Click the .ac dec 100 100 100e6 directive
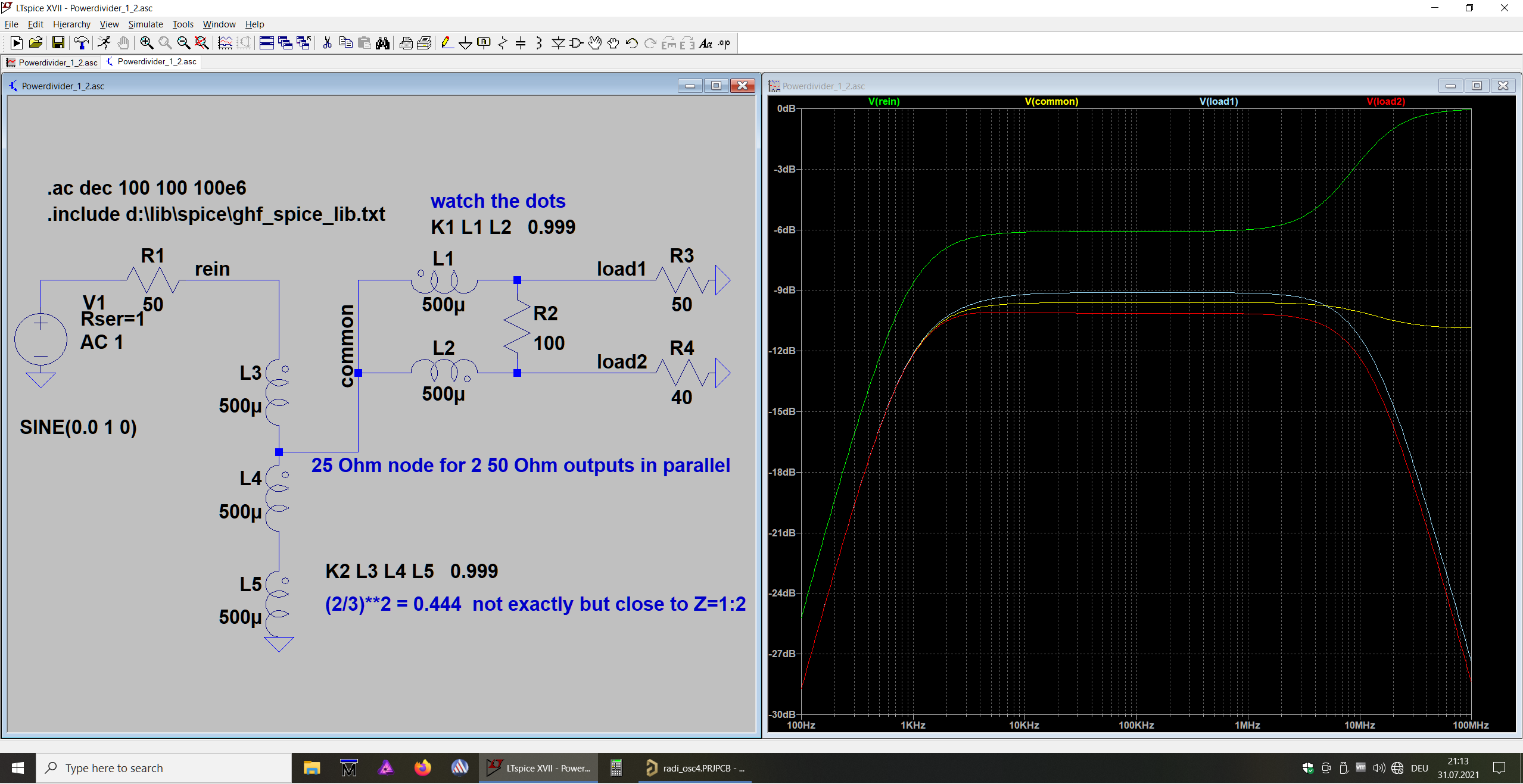This screenshot has width=1523, height=784. tap(147, 188)
